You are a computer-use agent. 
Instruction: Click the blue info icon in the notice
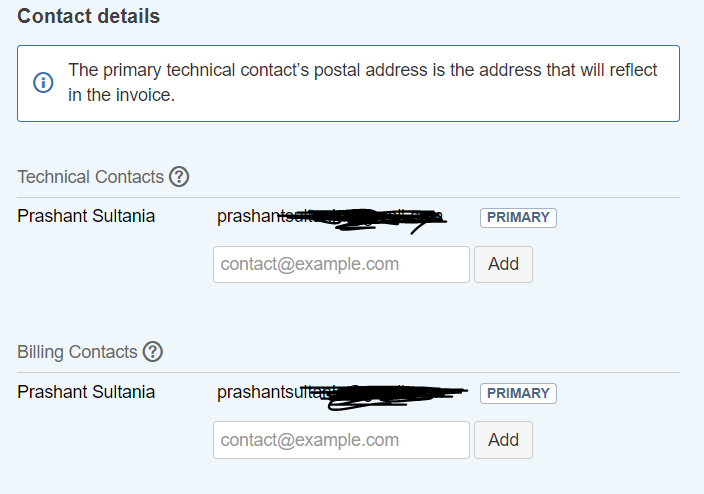click(44, 83)
